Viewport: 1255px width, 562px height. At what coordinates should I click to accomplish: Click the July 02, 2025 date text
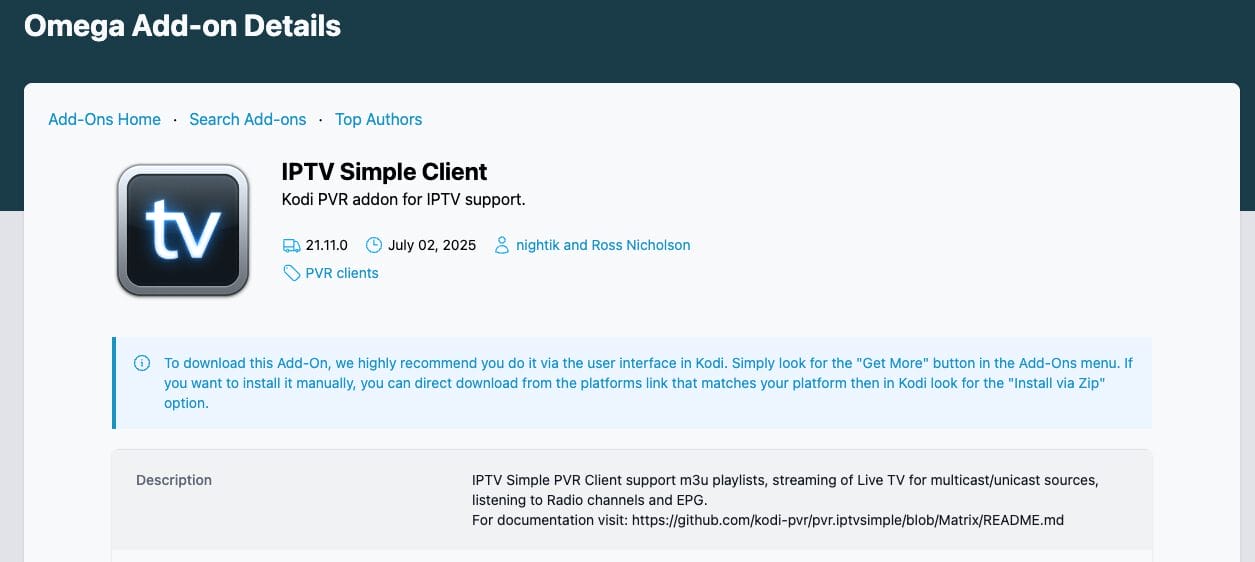432,245
